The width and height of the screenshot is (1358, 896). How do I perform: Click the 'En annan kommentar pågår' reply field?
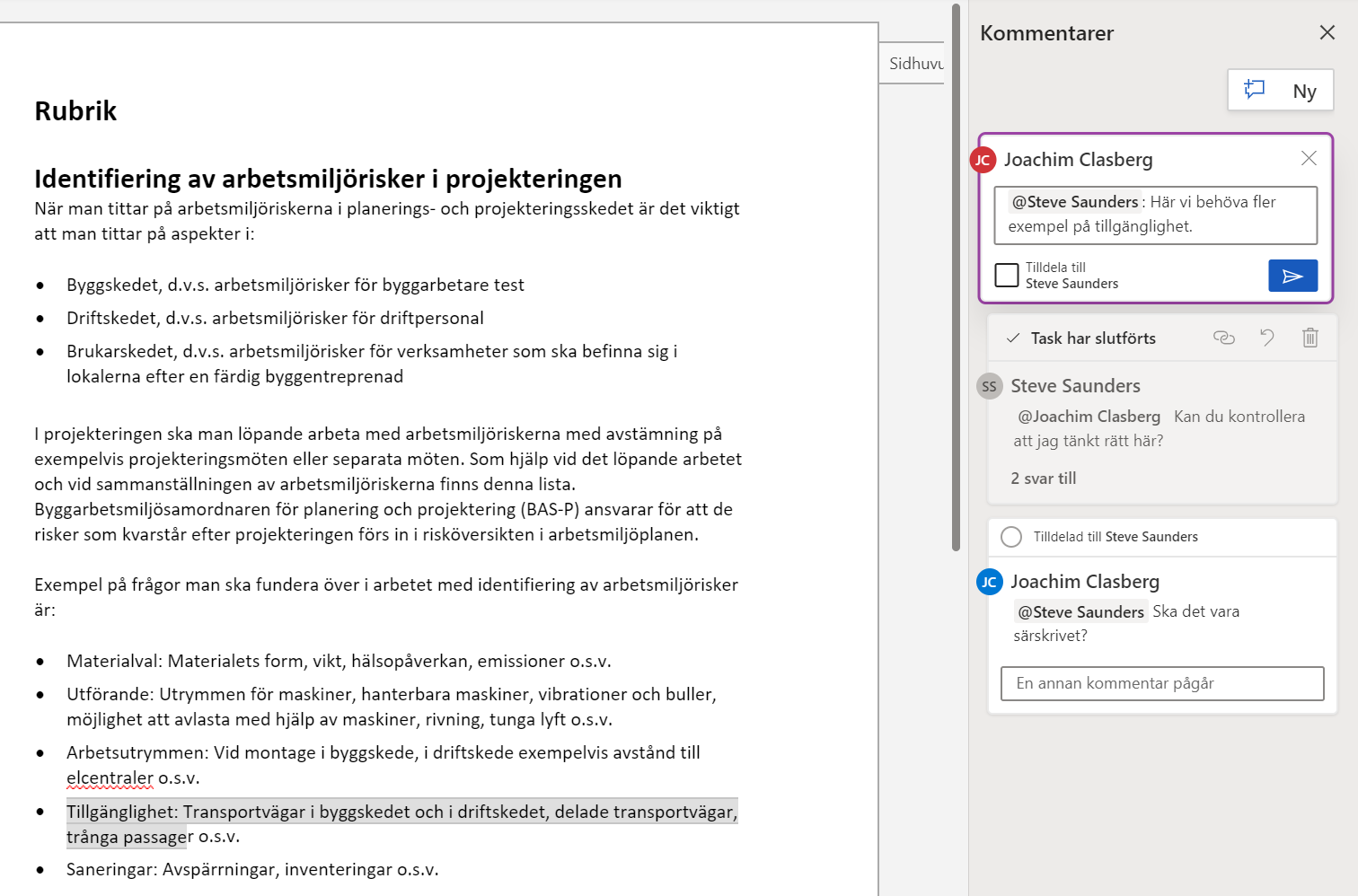coord(1161,683)
